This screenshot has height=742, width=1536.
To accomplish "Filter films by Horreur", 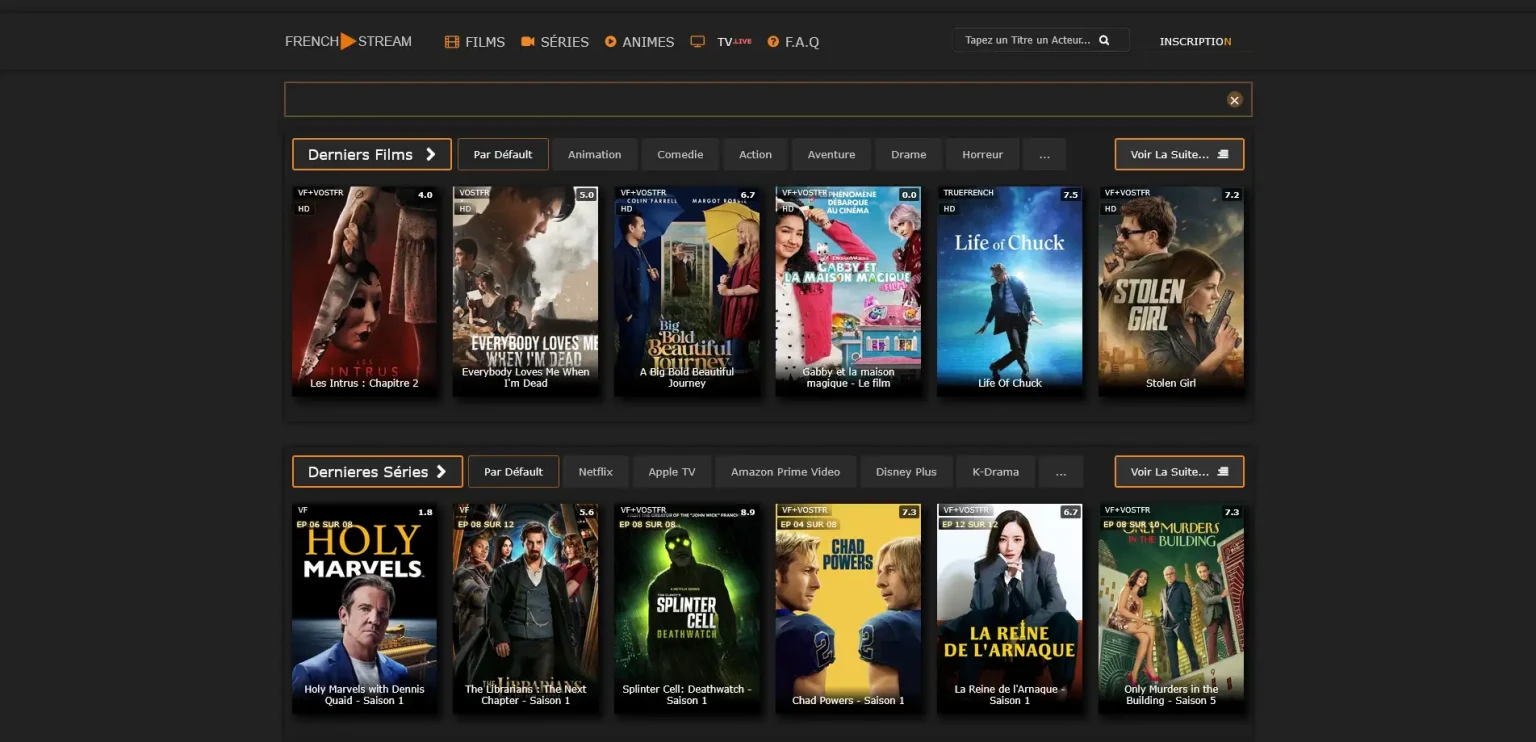I will 982,155.
